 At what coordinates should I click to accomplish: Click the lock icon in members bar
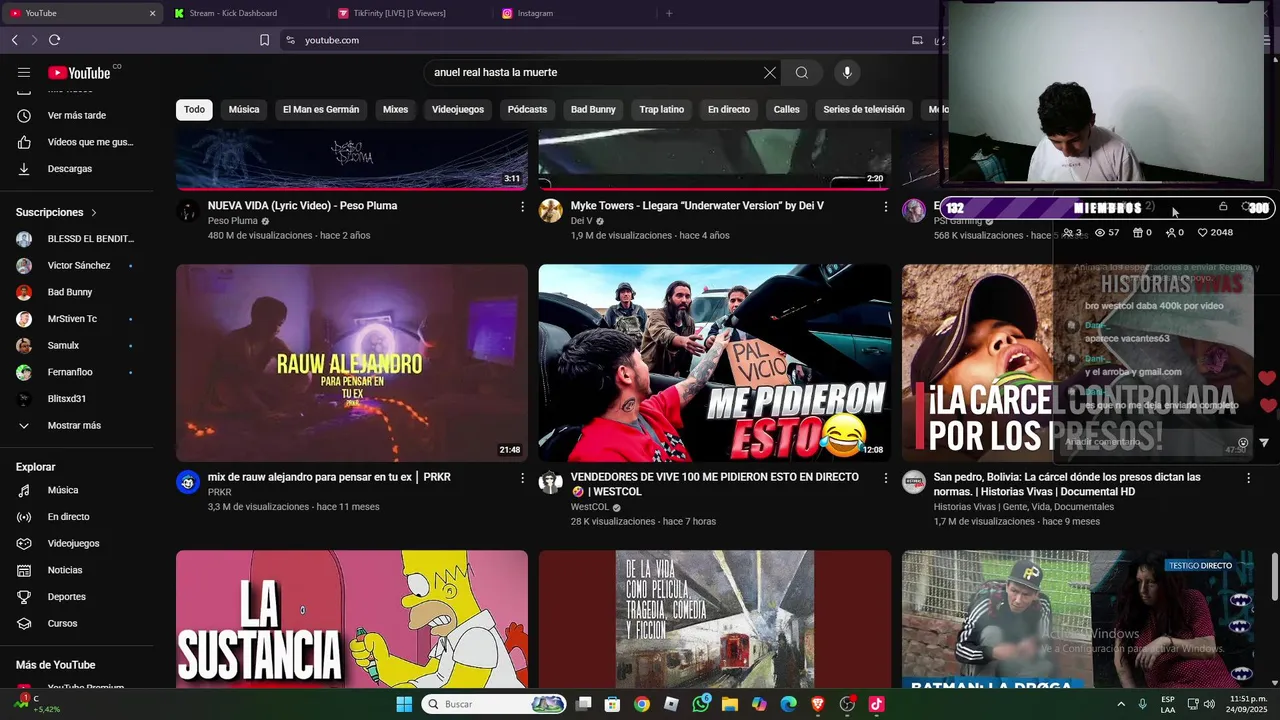(1223, 207)
